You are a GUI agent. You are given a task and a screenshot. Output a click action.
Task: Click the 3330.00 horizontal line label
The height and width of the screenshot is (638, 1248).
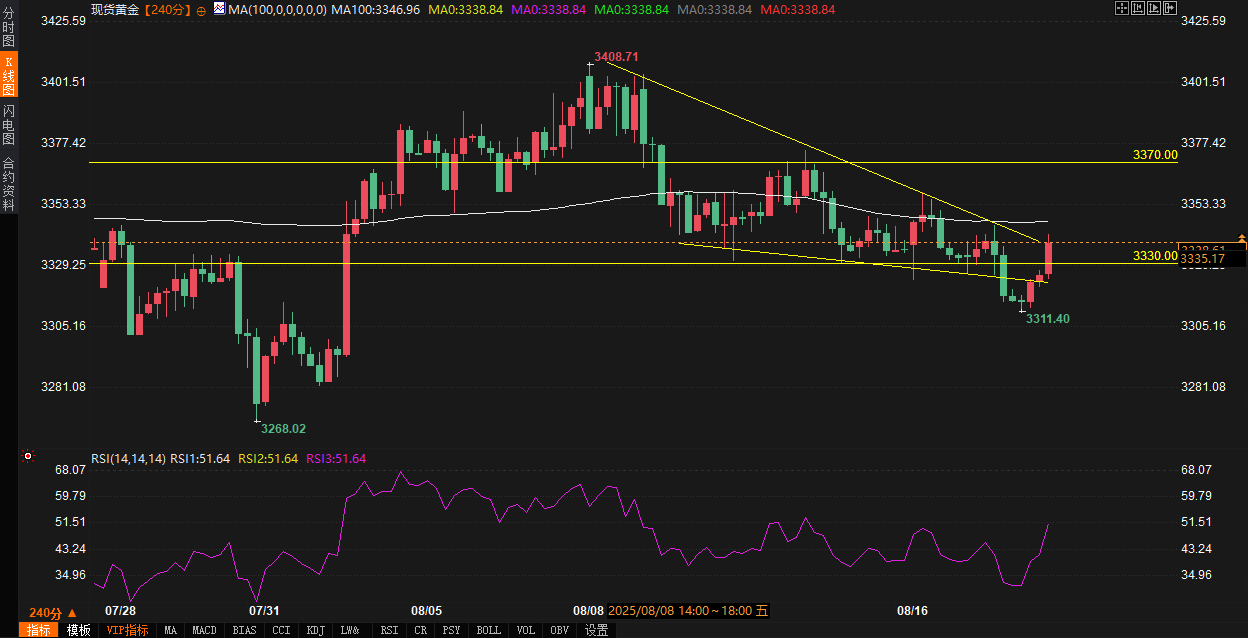tap(1155, 256)
